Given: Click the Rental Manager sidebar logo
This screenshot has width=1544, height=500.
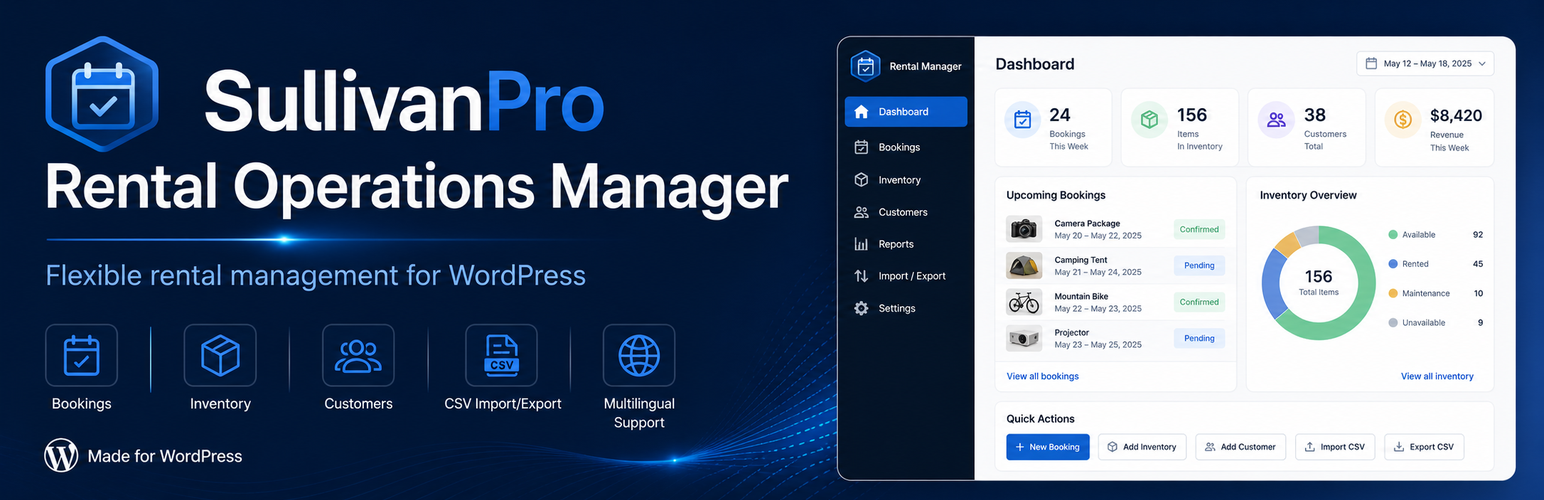Looking at the screenshot, I should point(864,67).
